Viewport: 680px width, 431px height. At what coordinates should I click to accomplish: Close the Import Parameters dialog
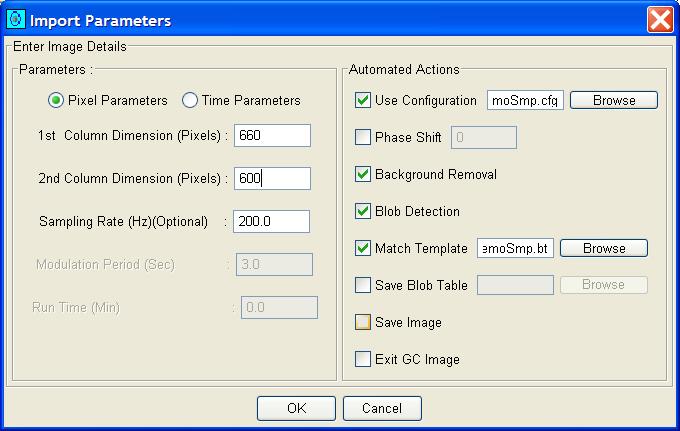coord(659,20)
